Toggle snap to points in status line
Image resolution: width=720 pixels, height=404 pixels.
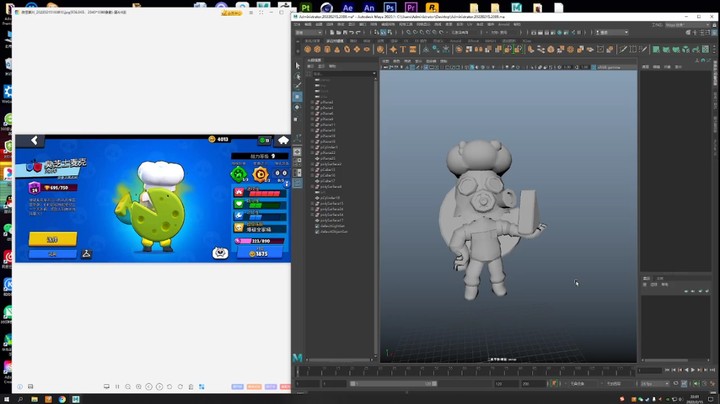pos(422,32)
